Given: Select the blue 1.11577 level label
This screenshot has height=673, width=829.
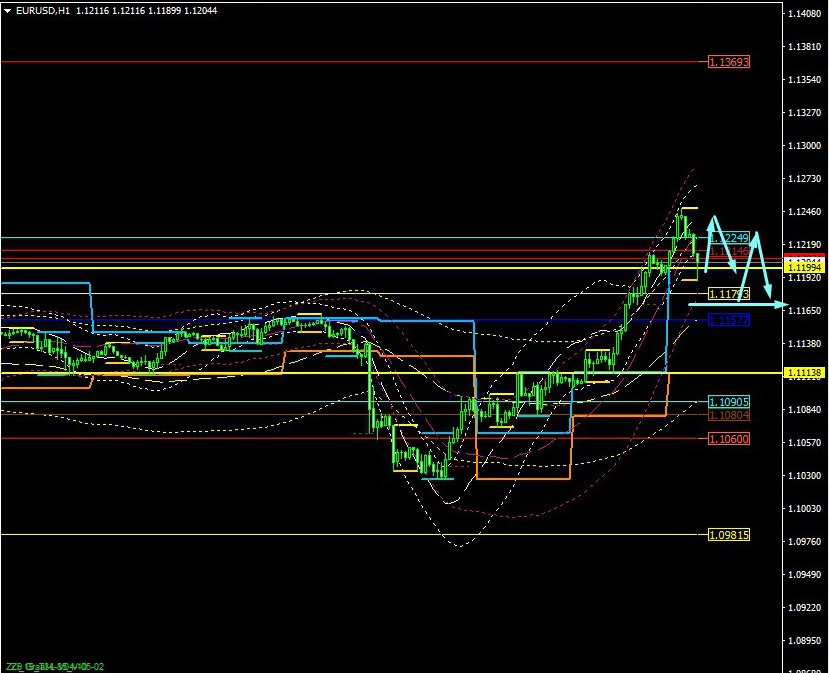Looking at the screenshot, I should coord(728,320).
